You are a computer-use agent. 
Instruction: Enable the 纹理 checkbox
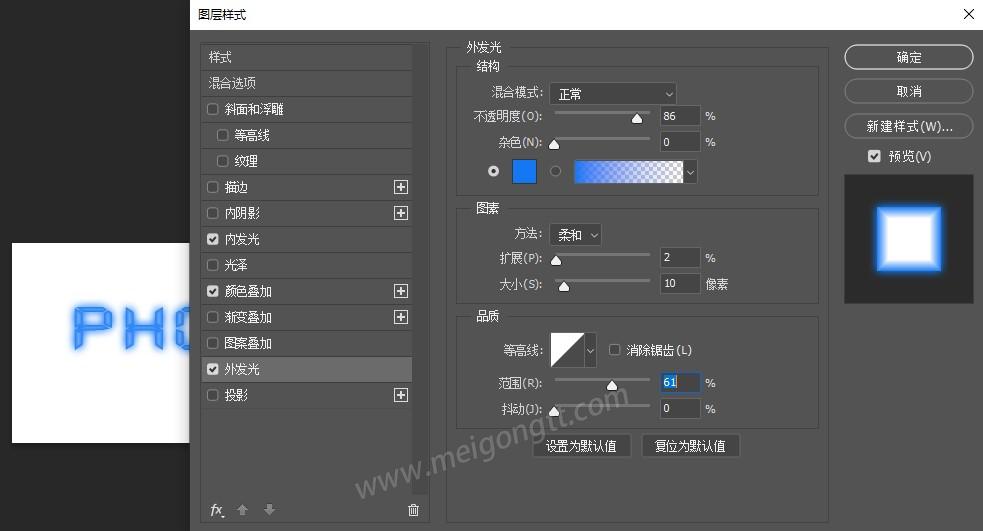(222, 161)
